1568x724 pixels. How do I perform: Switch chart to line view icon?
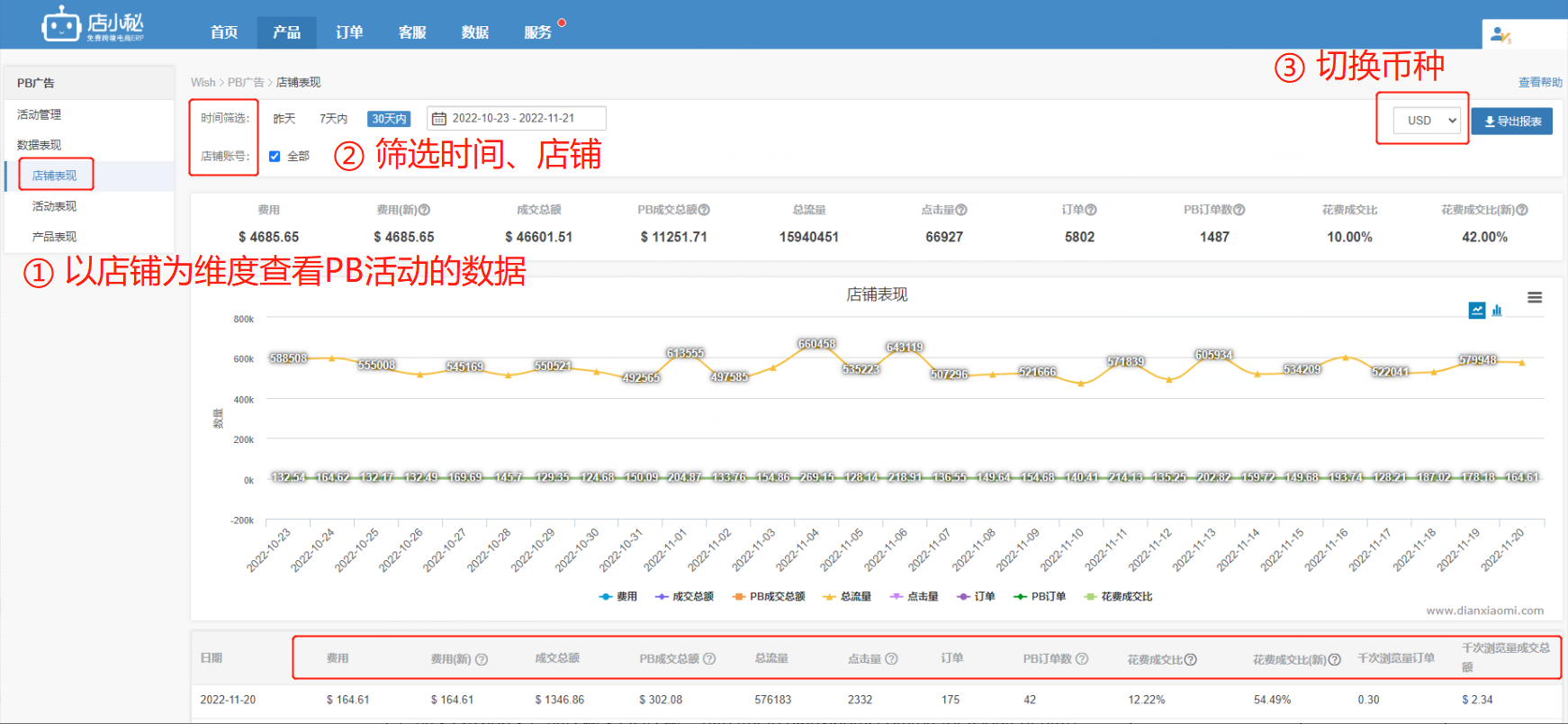point(1477,311)
